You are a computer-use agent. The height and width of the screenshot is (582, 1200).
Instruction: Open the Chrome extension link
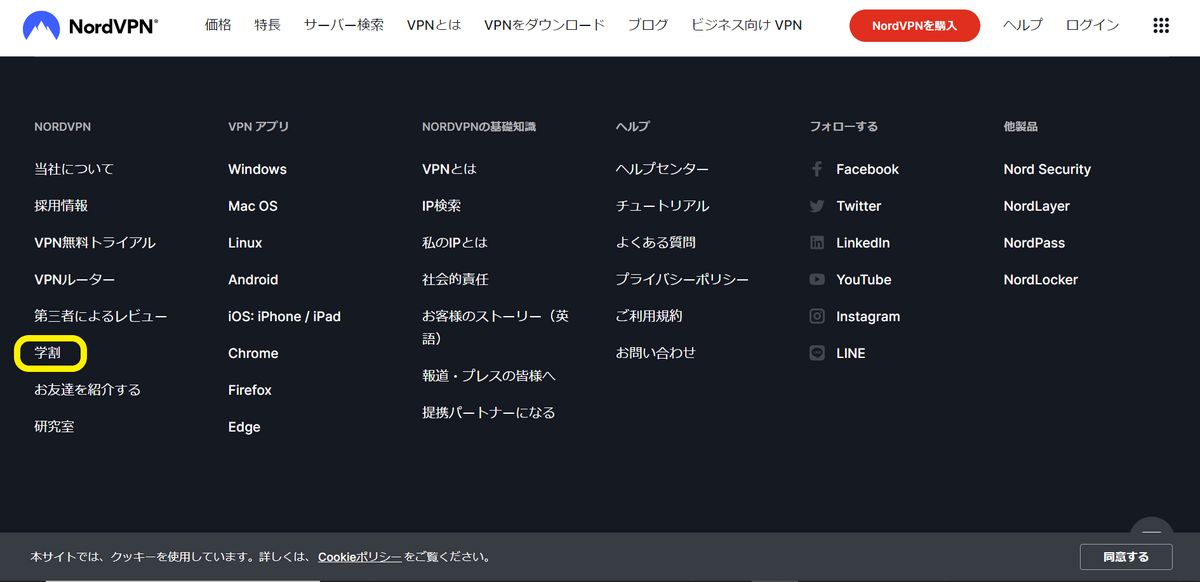tap(253, 353)
